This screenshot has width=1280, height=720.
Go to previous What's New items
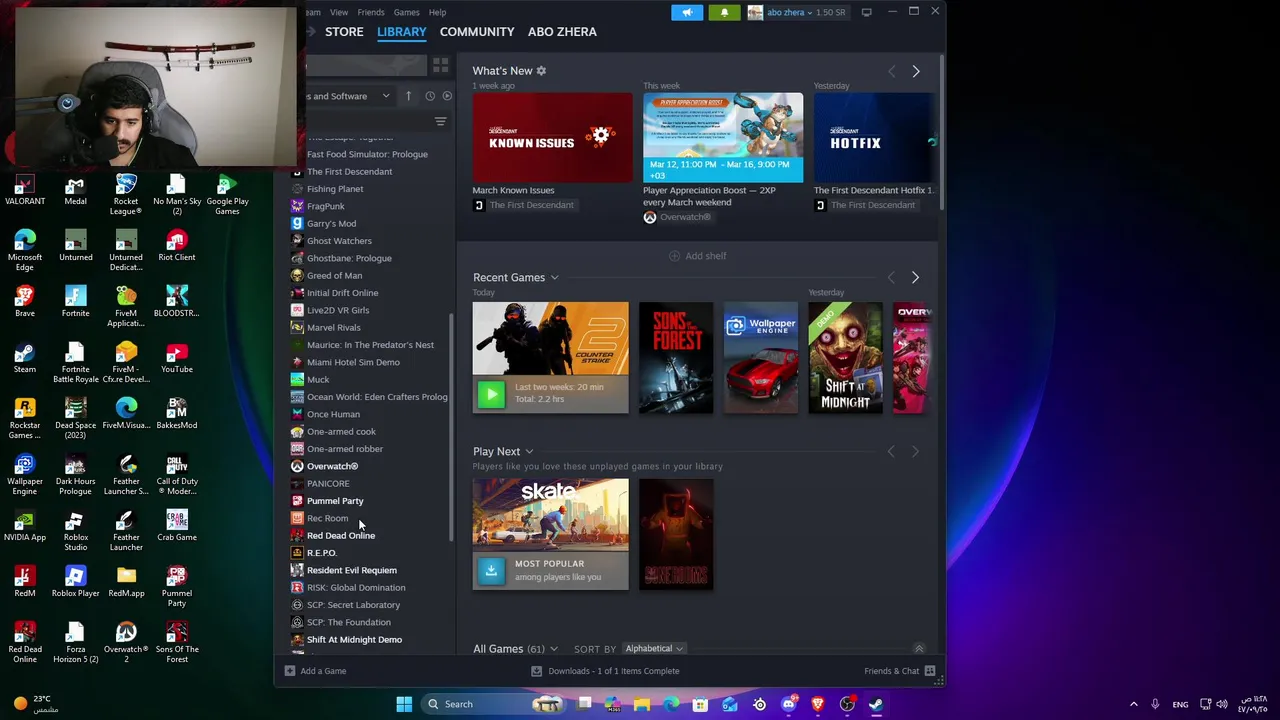891,71
